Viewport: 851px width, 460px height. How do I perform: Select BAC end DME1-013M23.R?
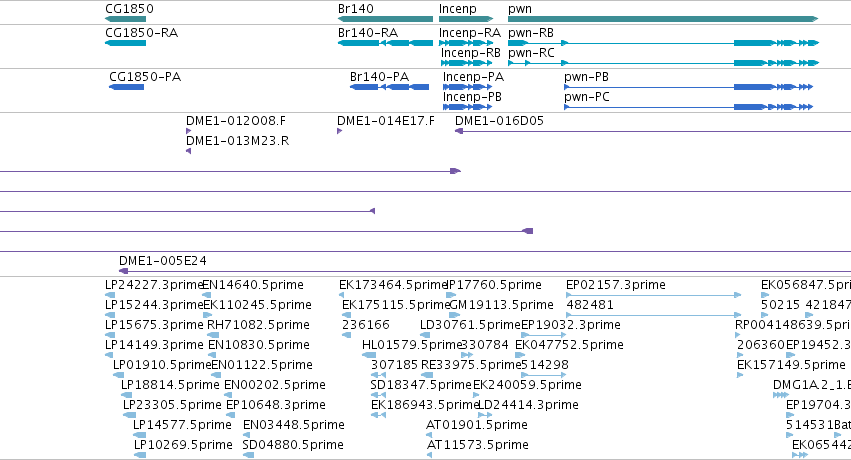[x=237, y=140]
